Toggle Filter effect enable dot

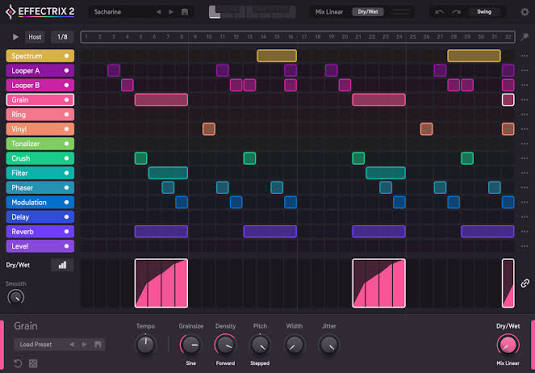67,173
